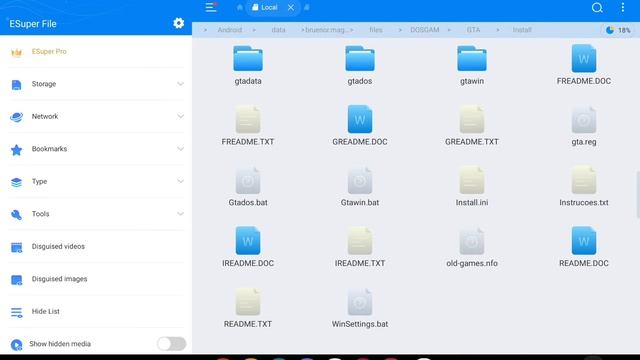Open the Instrucoes.txt file

coord(584,187)
